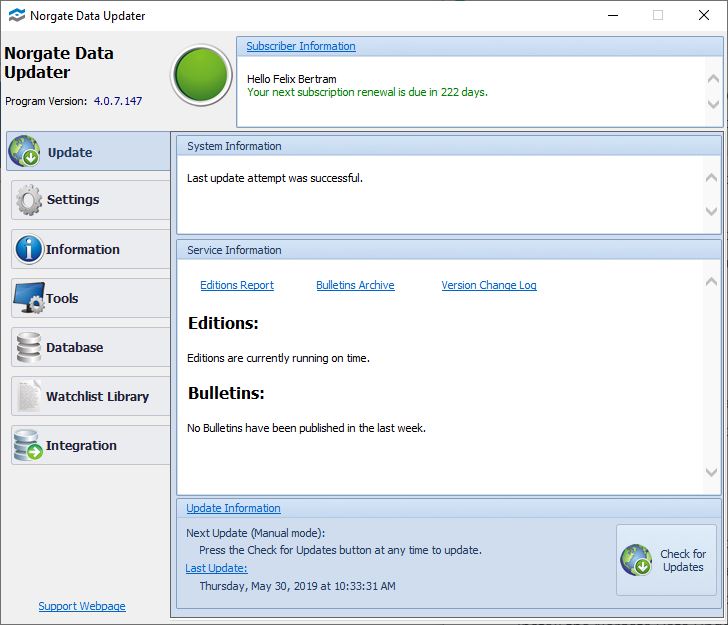Close the Norgate Data Updater window
728x625 pixels.
(703, 15)
